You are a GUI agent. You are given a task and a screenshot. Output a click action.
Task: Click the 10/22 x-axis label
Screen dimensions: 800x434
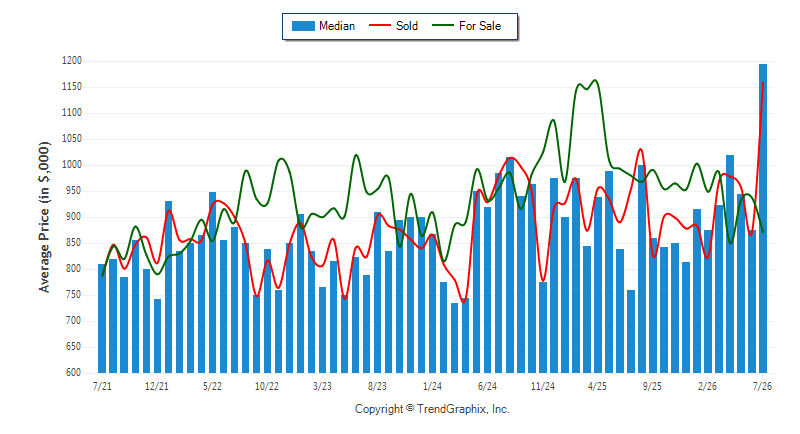(x=267, y=386)
